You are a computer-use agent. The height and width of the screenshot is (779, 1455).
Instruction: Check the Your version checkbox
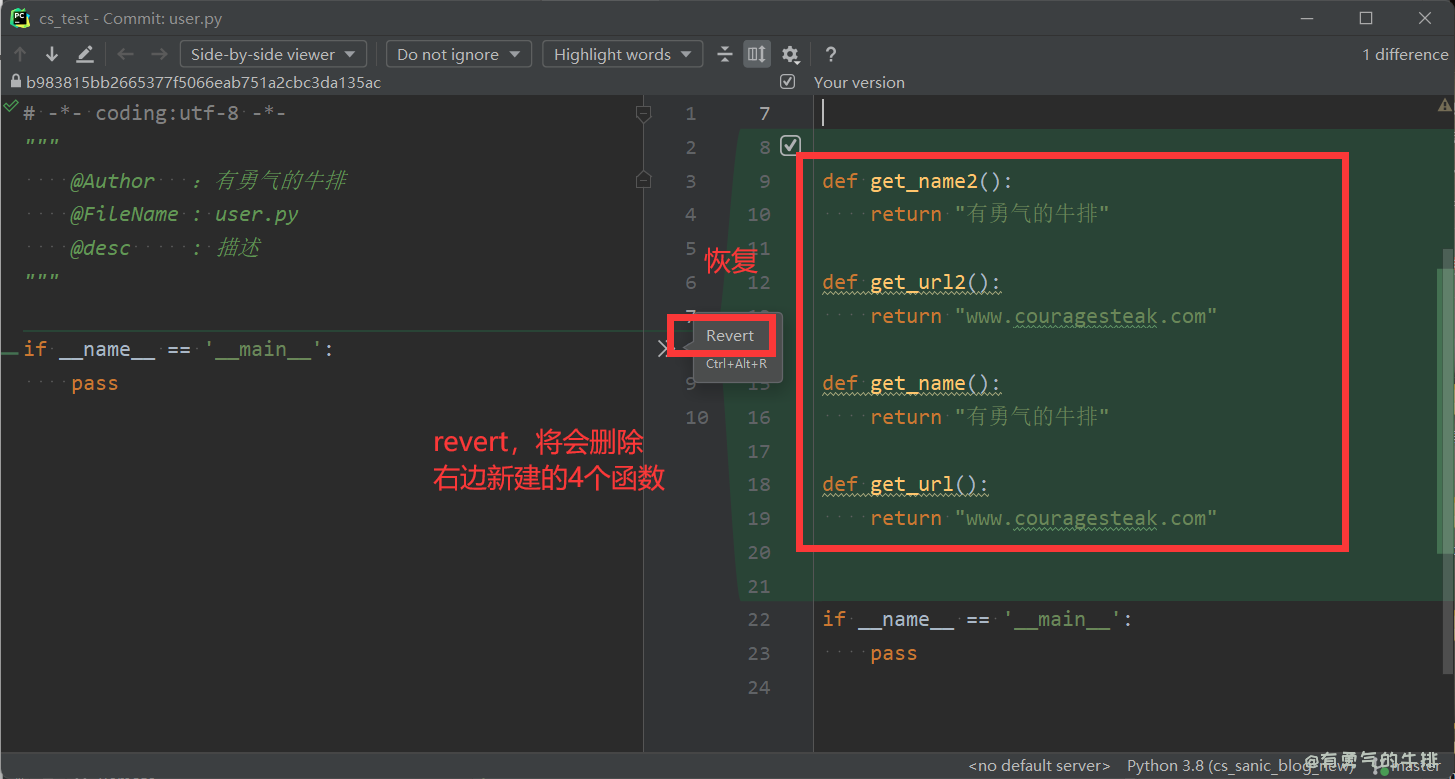[787, 82]
